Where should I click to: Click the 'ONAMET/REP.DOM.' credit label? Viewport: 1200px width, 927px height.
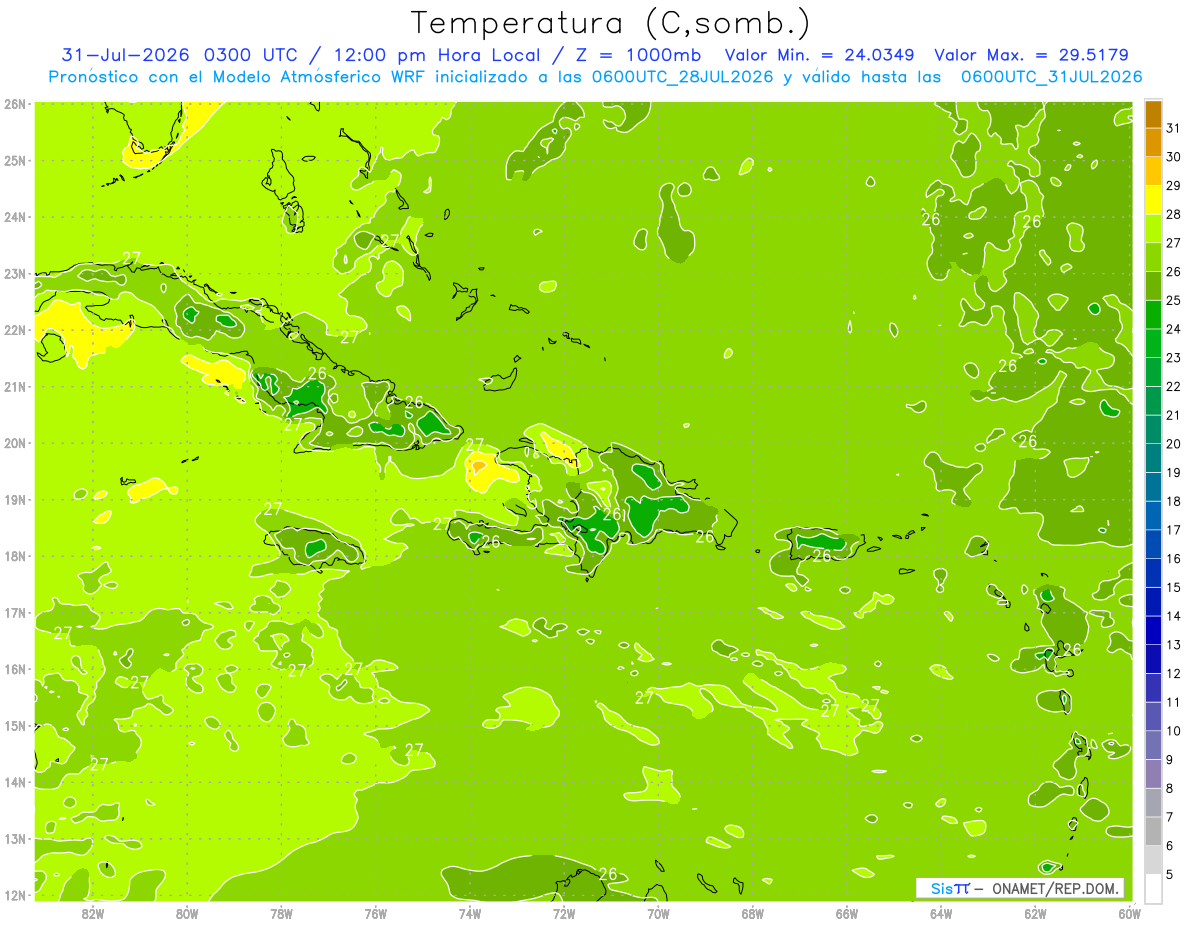click(x=1055, y=888)
